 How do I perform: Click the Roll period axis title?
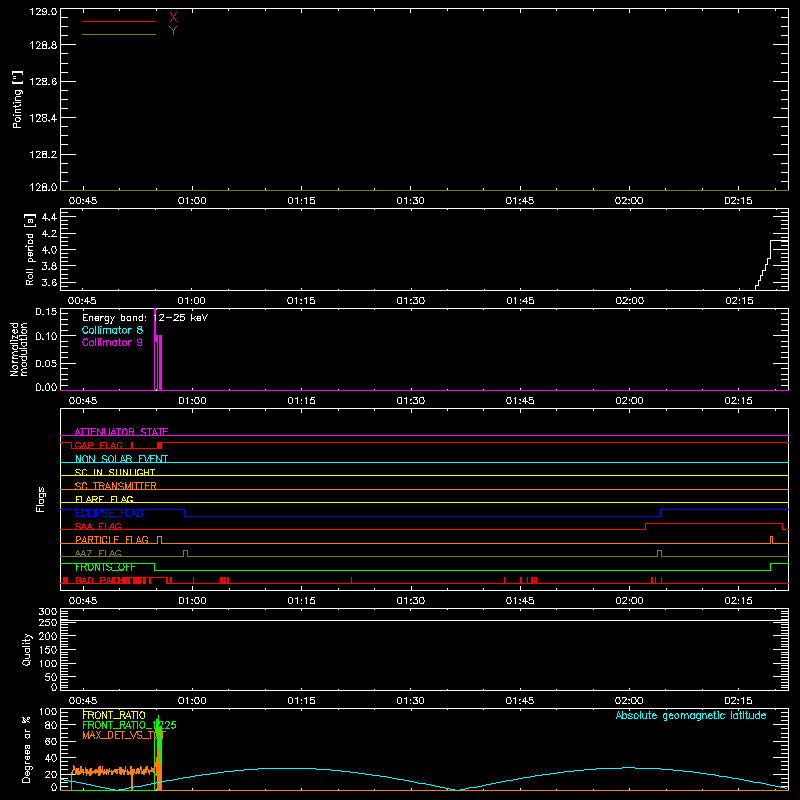click(30, 249)
